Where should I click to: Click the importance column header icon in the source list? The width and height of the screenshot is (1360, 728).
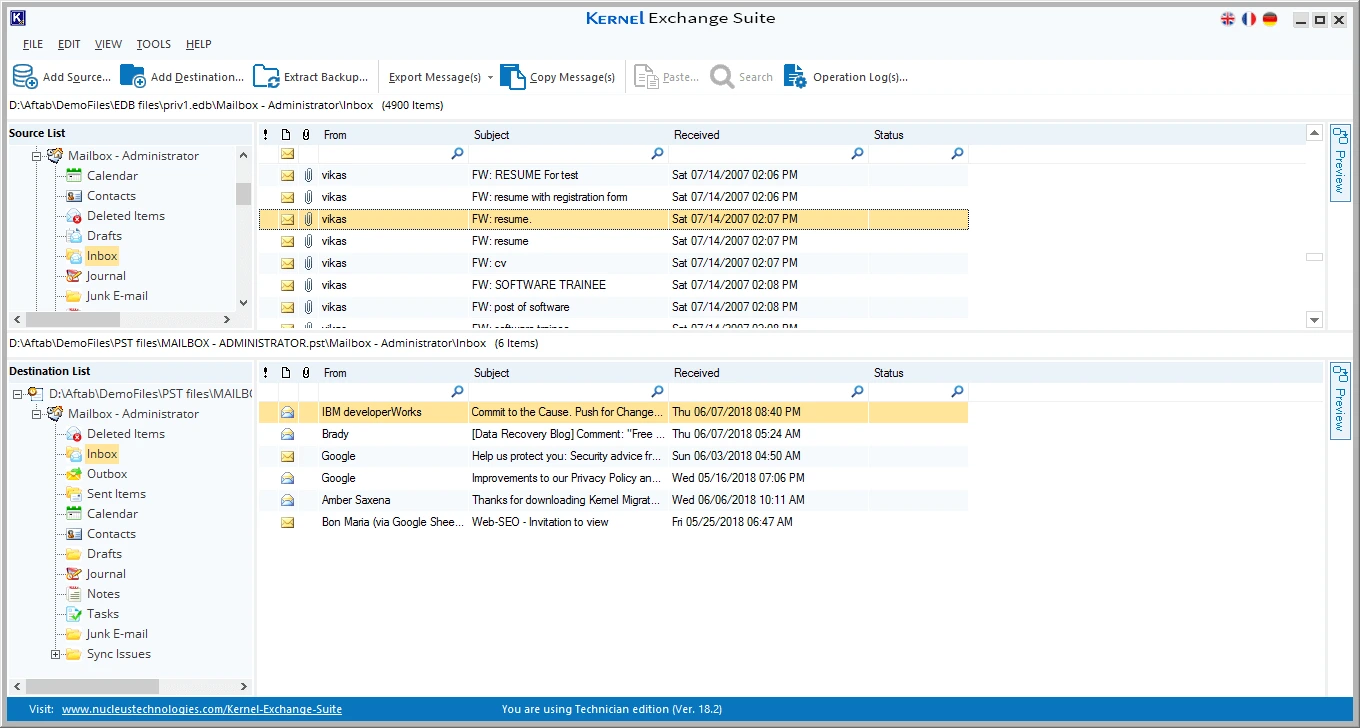(266, 135)
